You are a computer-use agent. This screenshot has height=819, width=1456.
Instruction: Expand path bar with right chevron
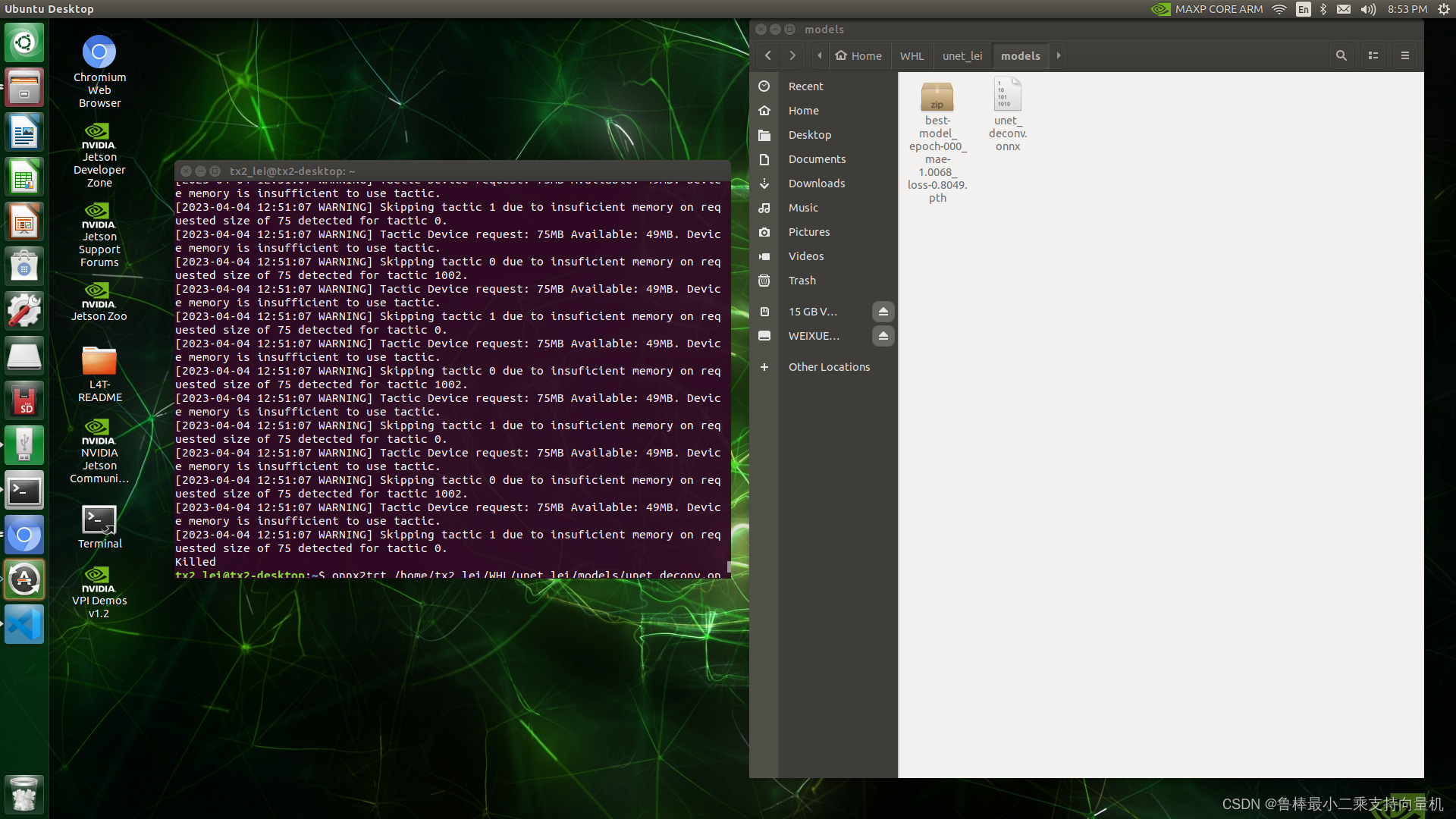[x=1059, y=55]
